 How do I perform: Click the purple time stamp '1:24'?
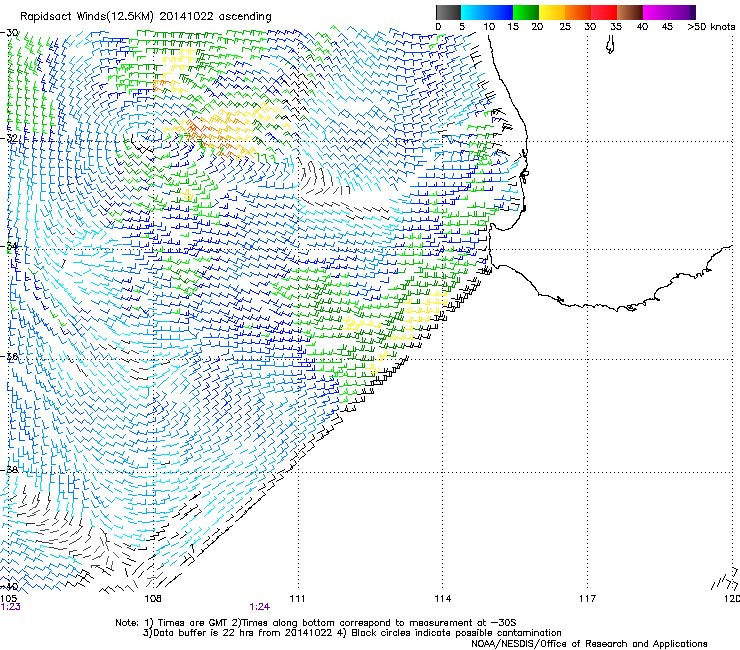(260, 607)
